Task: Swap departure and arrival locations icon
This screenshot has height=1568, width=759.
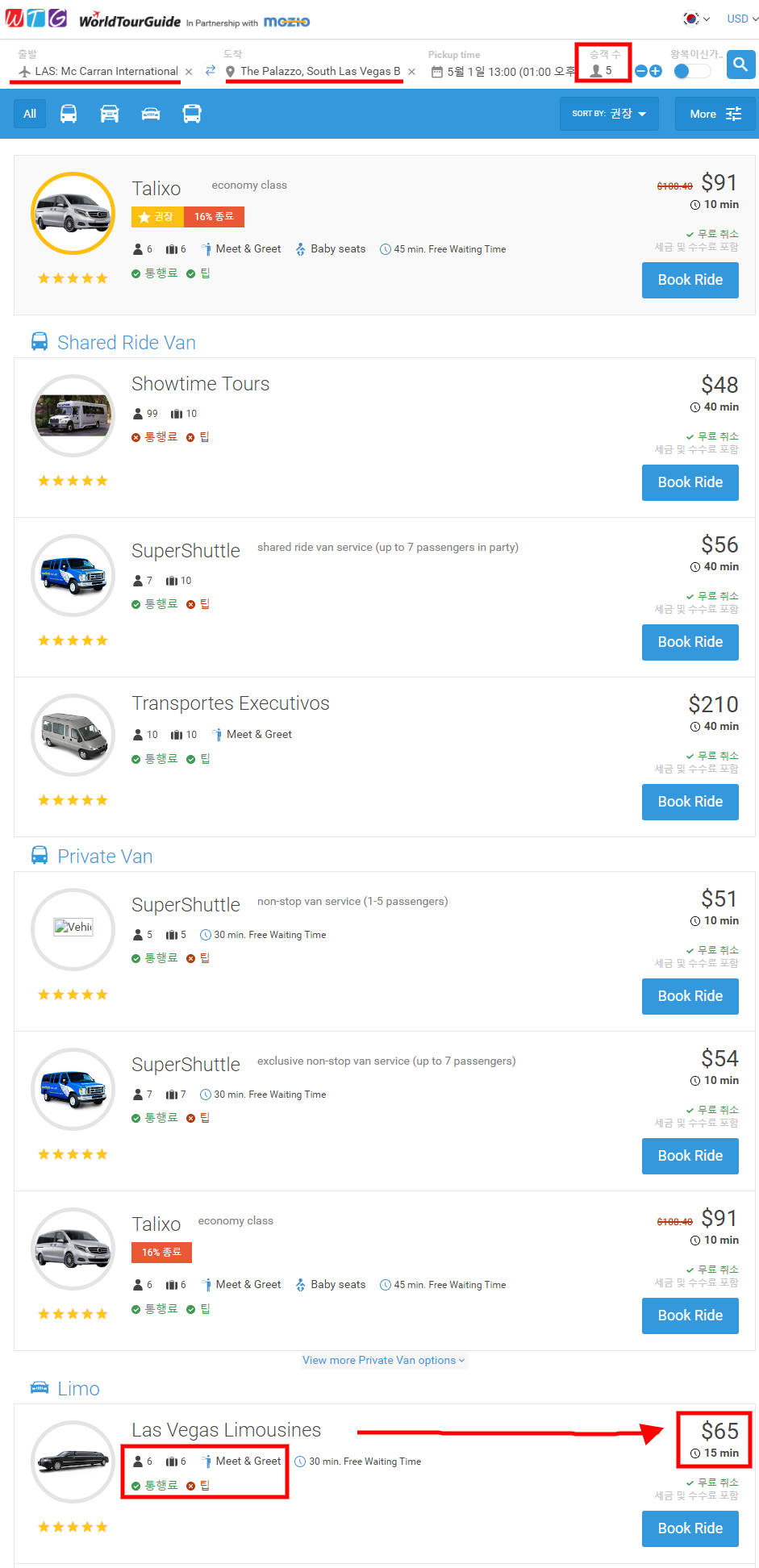Action: 211,71
